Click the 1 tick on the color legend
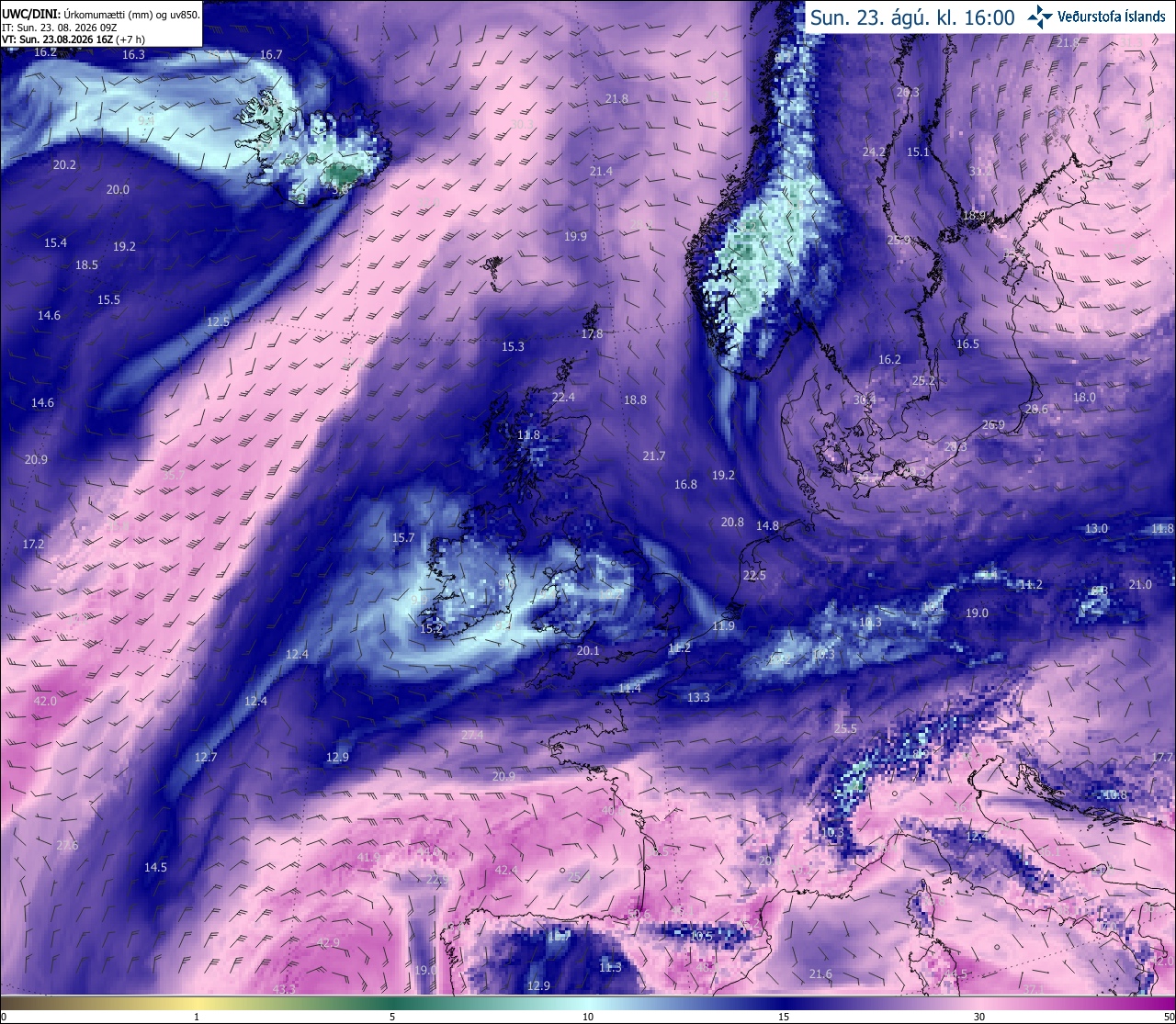 click(x=197, y=1017)
